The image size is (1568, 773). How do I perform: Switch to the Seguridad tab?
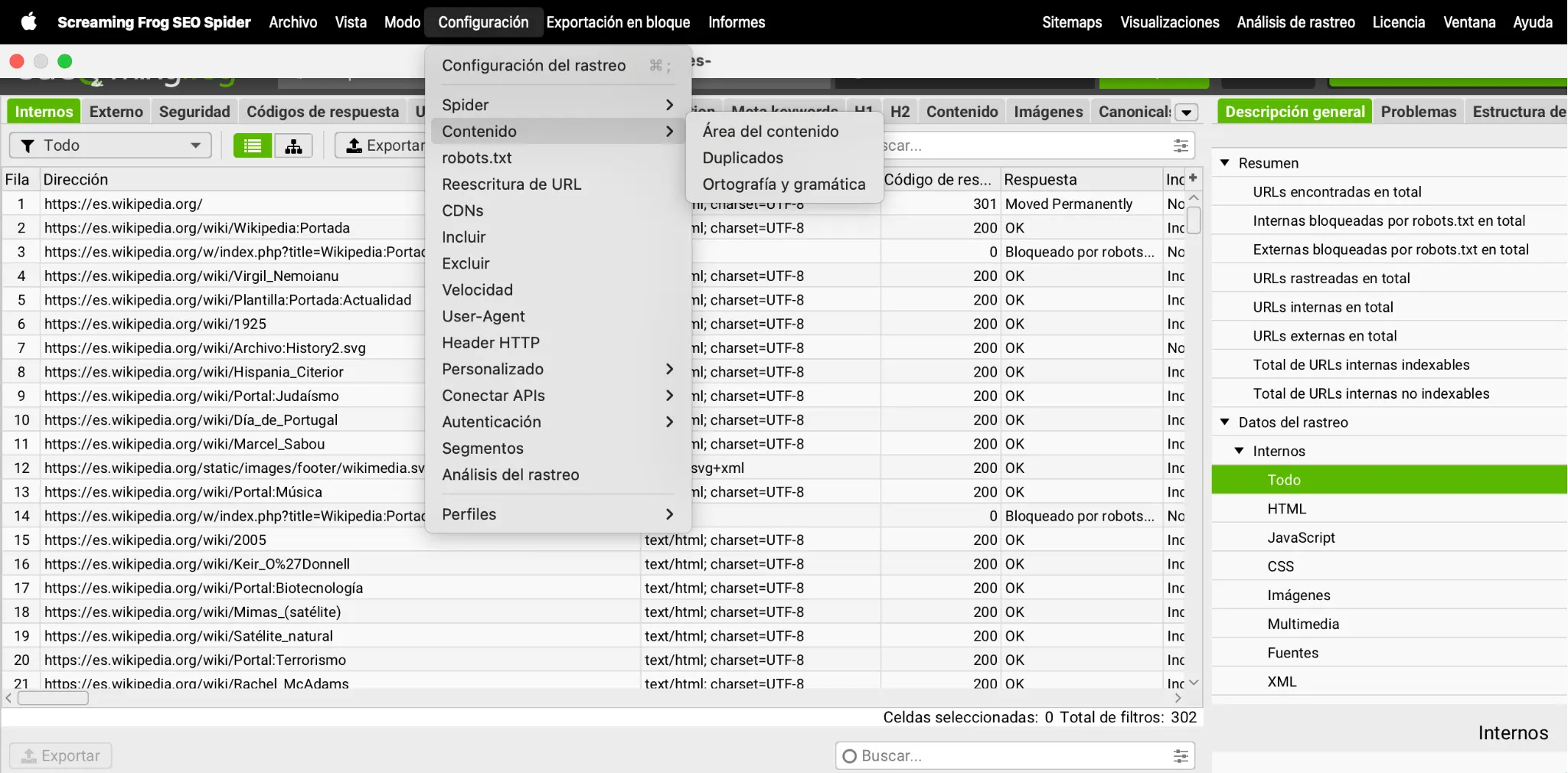[194, 112]
